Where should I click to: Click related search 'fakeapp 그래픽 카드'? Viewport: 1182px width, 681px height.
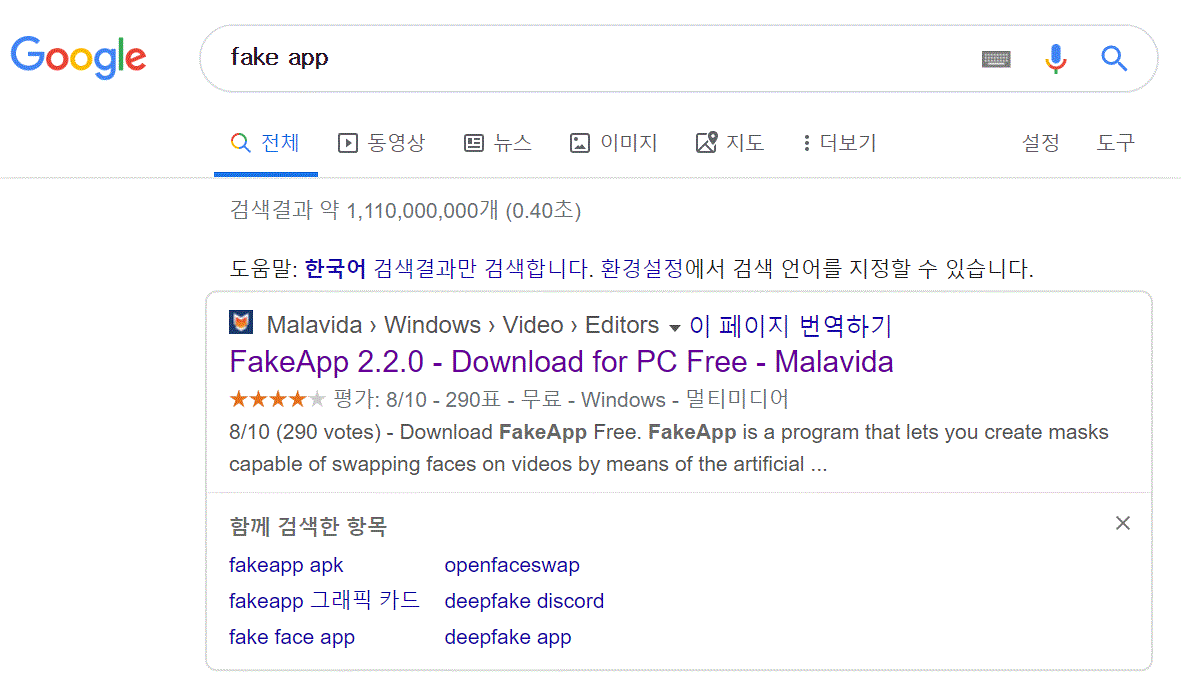point(324,600)
